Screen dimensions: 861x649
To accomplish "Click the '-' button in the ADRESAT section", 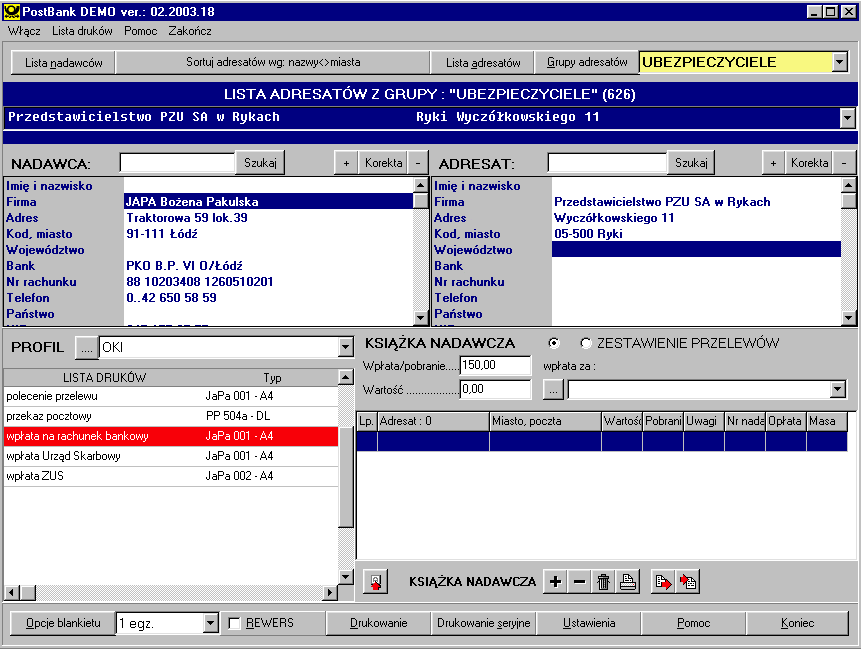I will (844, 163).
